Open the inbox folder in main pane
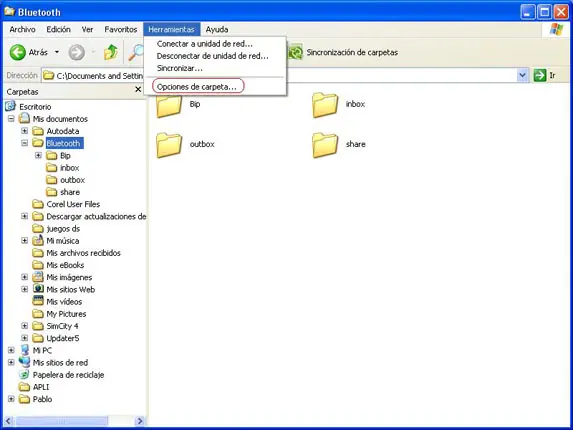The height and width of the screenshot is (430, 573). (x=325, y=105)
